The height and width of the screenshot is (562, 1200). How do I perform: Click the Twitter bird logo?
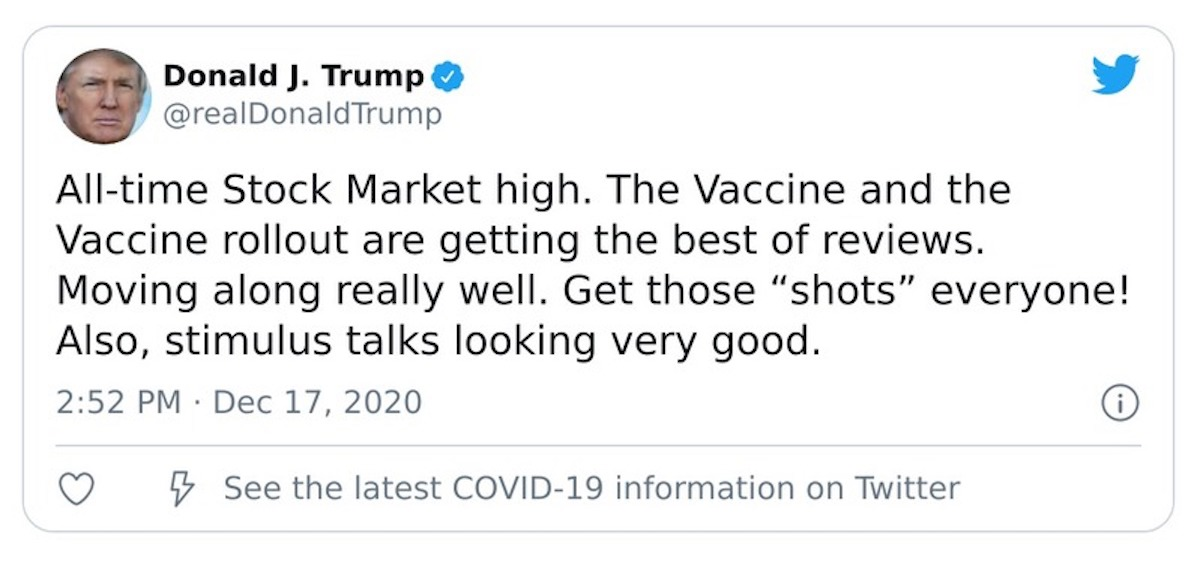coord(1115,75)
